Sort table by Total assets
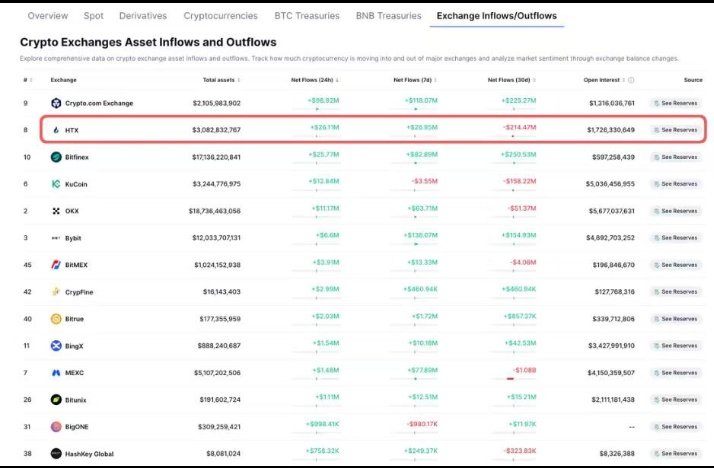Image resolution: width=714 pixels, height=468 pixels. [x=221, y=80]
